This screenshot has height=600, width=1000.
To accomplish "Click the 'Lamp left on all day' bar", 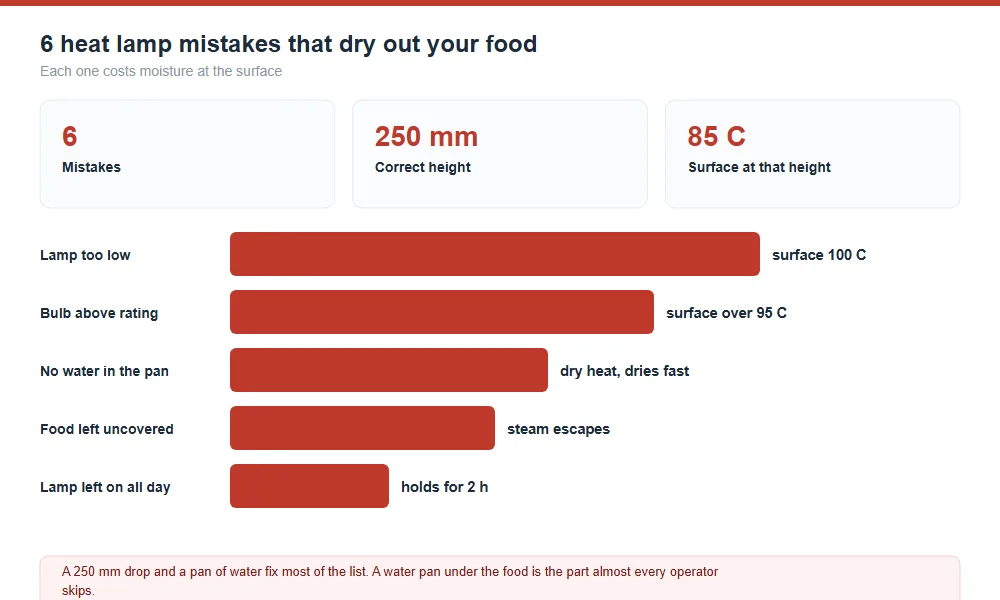I will (309, 486).
